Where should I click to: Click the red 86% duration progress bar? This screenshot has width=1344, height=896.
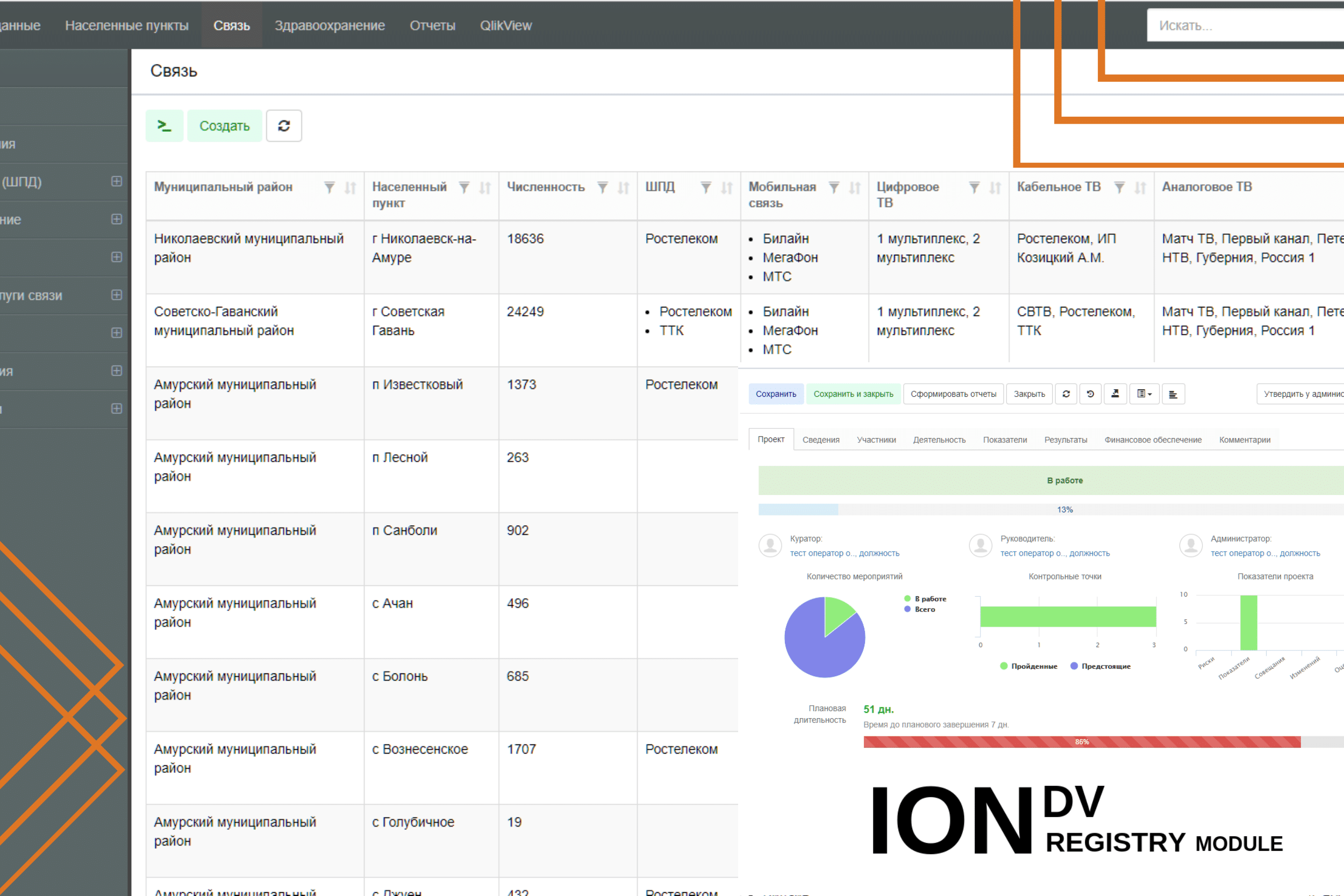click(1082, 742)
